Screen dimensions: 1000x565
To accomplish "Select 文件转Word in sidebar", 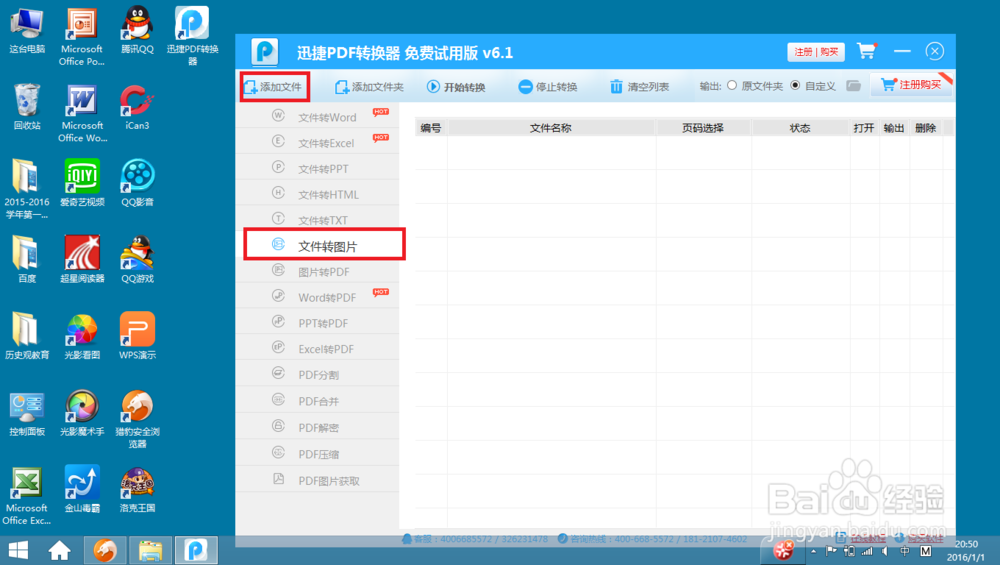I will 318,117.
